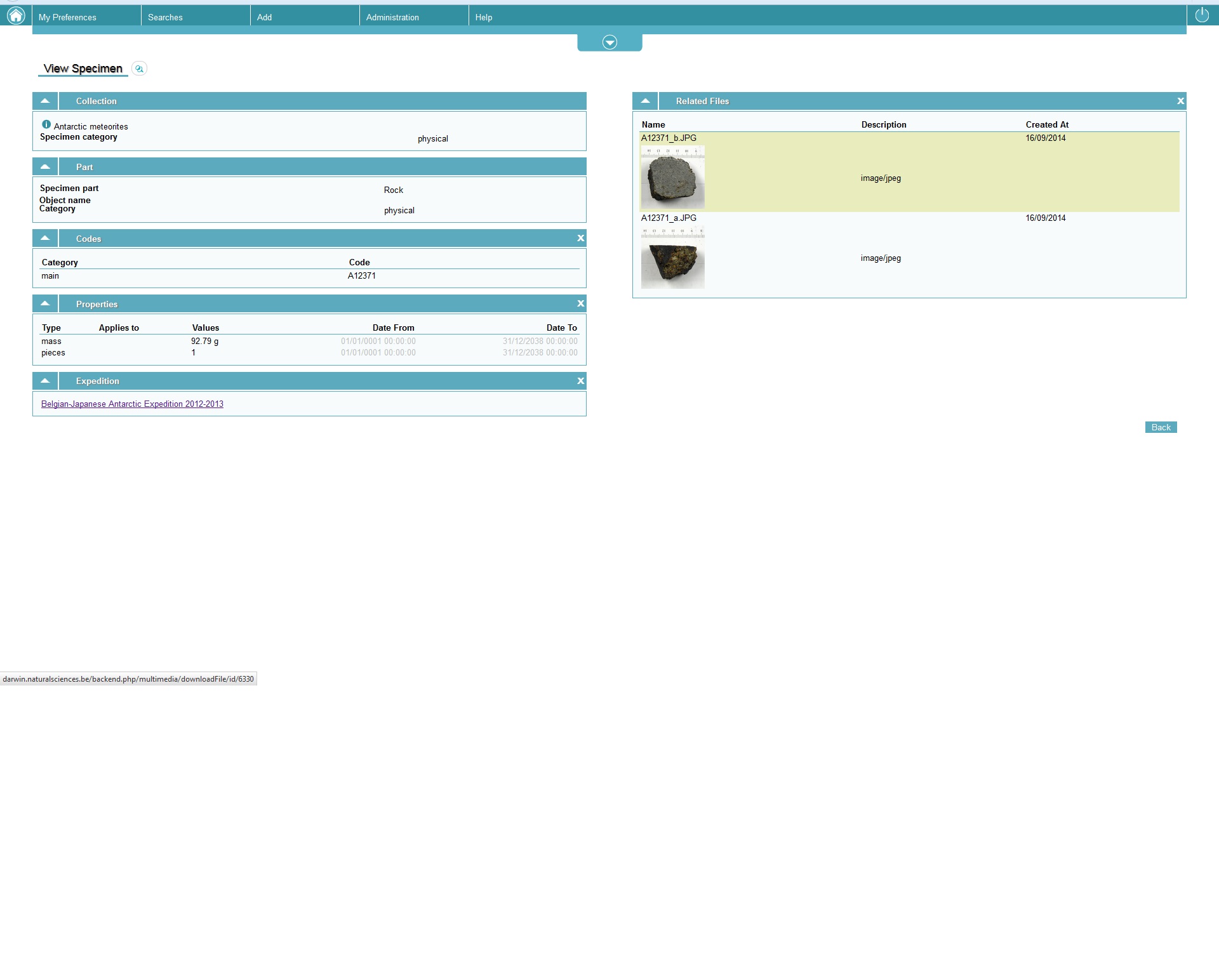Viewport: 1219px width, 980px height.
Task: Click the power logout icon
Action: point(1202,15)
